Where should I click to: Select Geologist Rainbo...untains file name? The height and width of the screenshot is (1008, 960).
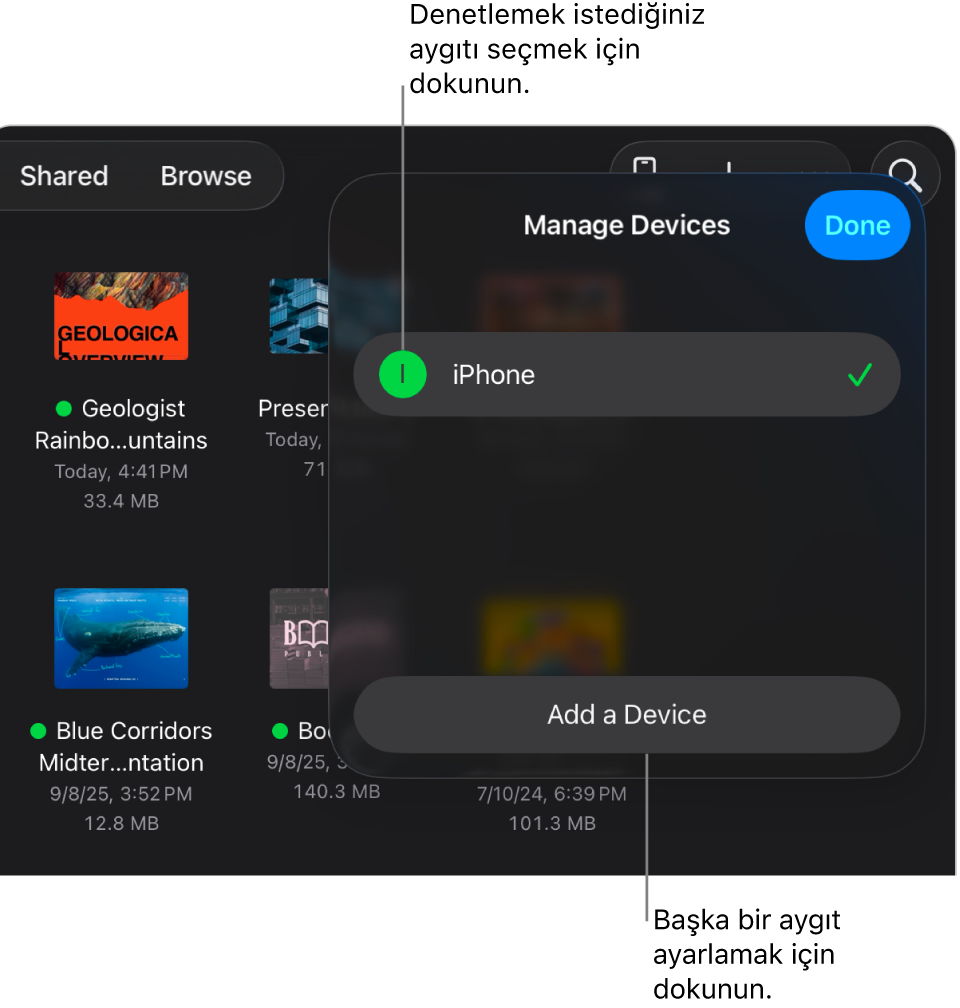coord(121,424)
